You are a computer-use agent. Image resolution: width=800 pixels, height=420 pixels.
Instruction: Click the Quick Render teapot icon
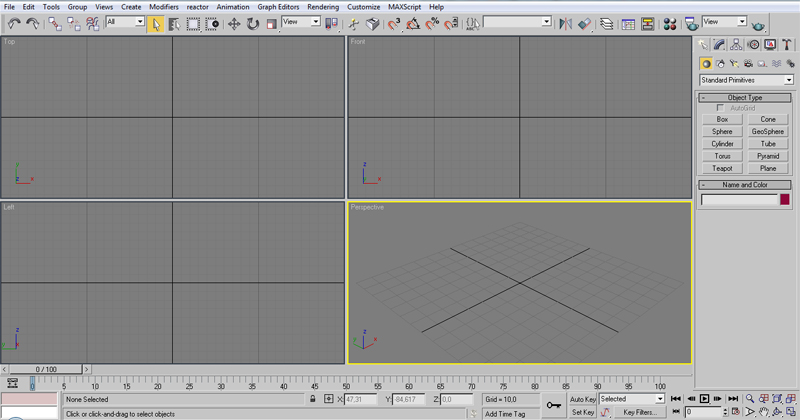tap(758, 26)
